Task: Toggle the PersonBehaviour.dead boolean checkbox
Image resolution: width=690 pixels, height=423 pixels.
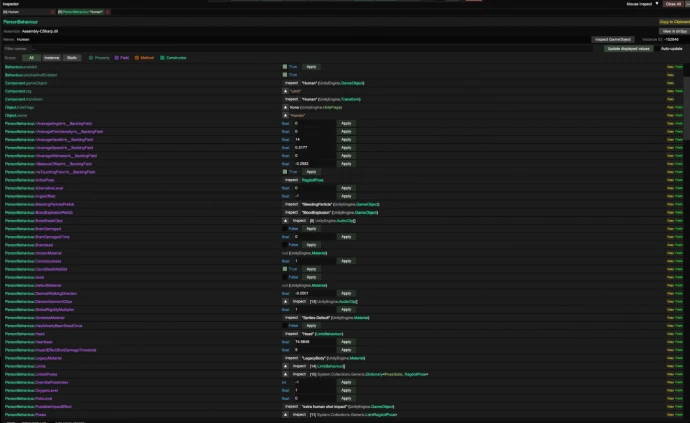Action: click(x=285, y=277)
